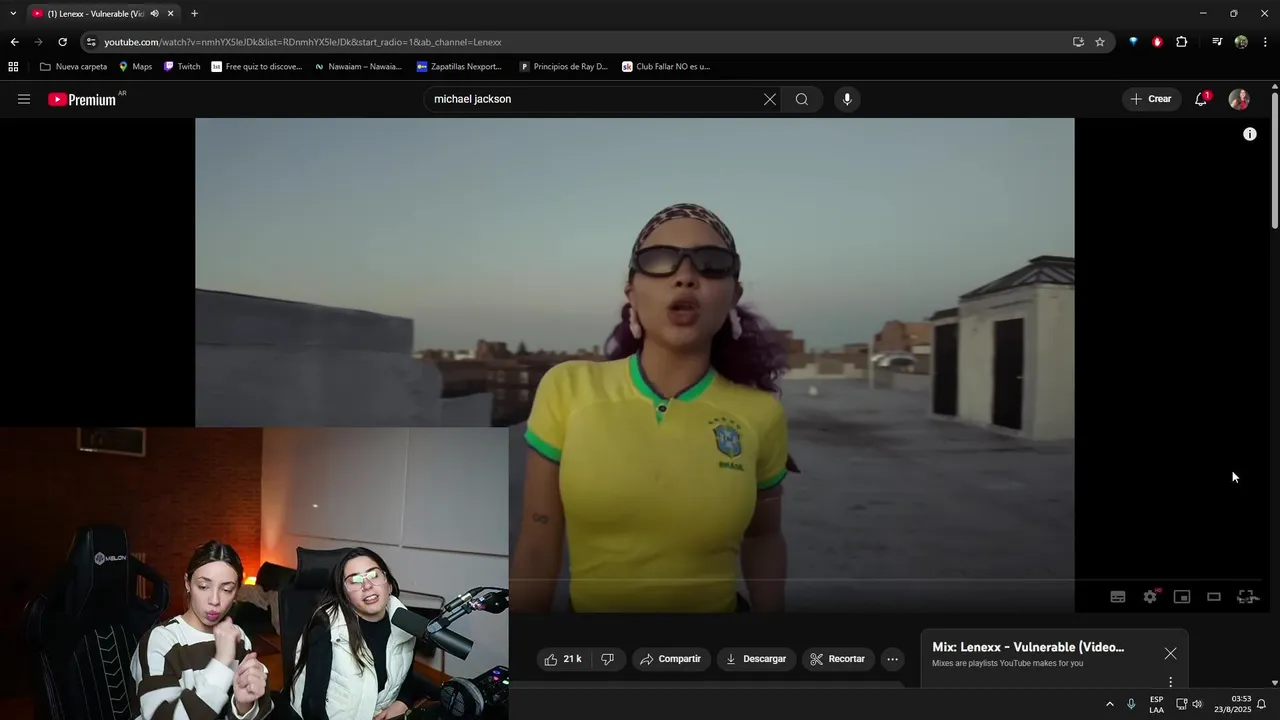1280x720 pixels.
Task: Open media controls in Chrome toolbar
Action: pos(1217,42)
